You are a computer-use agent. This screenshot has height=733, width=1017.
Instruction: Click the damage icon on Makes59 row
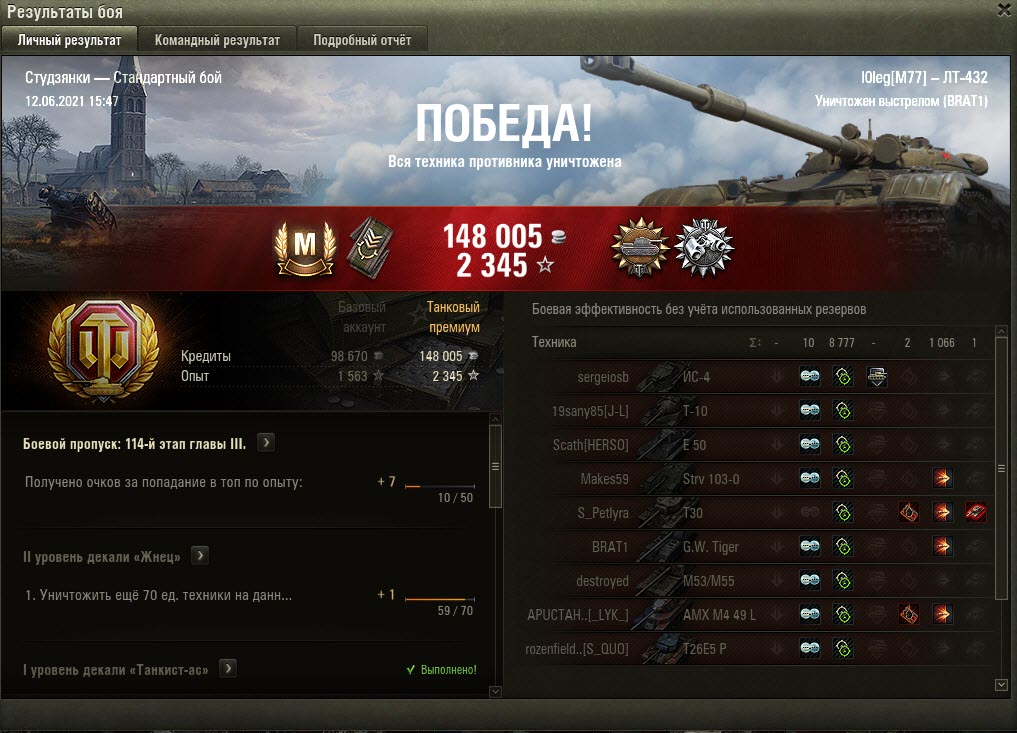[942, 479]
